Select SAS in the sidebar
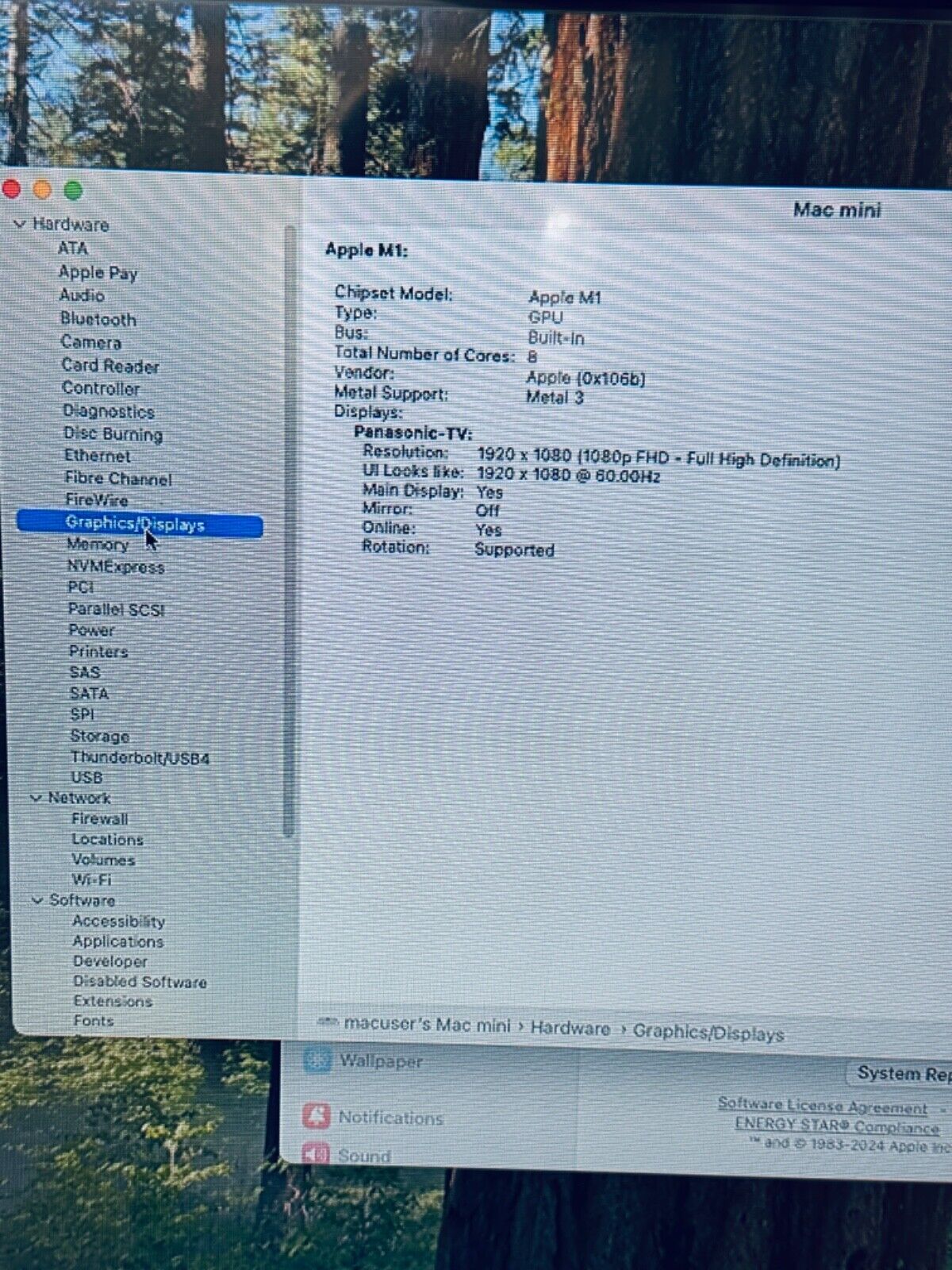 (x=85, y=672)
